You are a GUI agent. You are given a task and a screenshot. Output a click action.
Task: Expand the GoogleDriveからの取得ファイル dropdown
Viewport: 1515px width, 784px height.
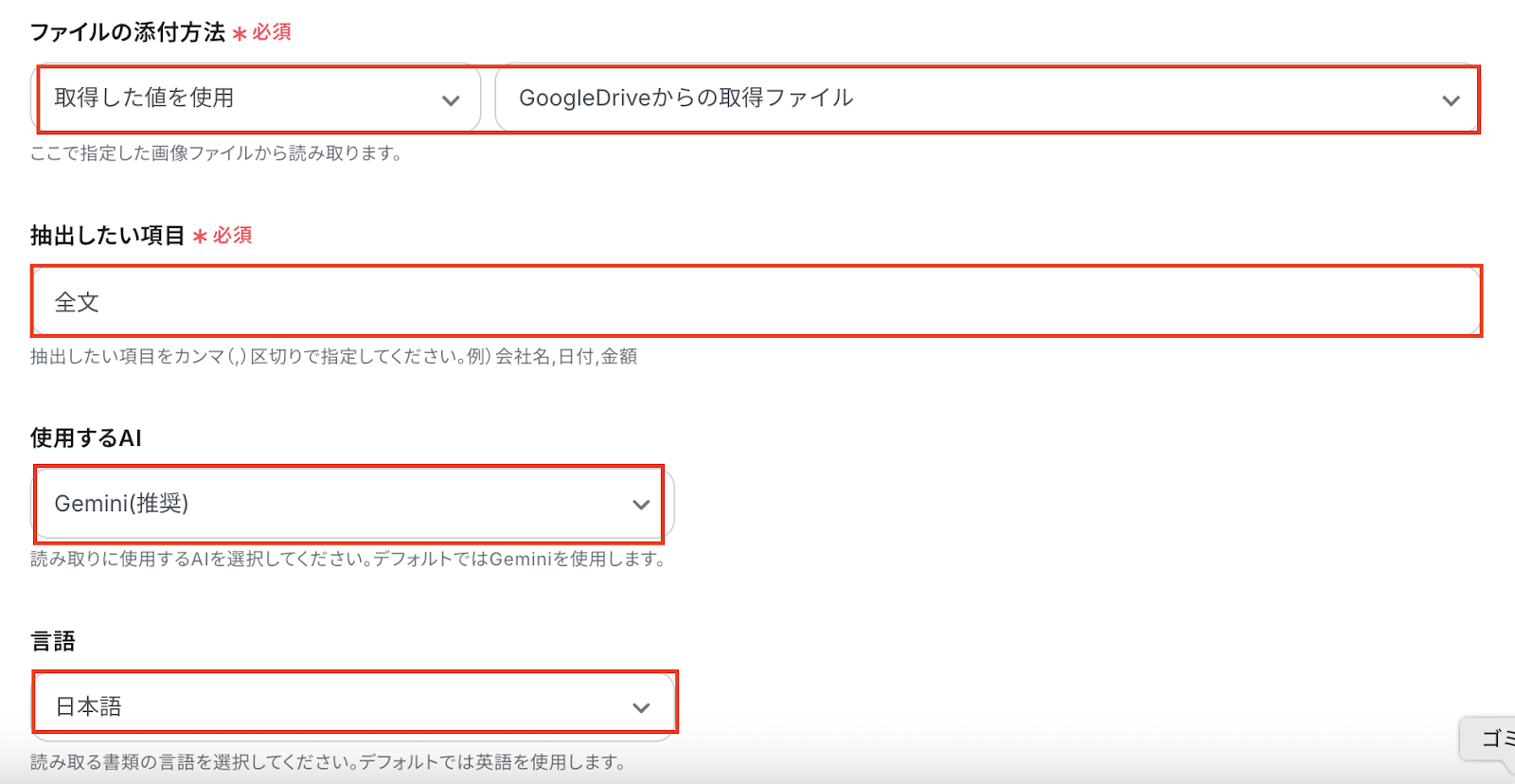pos(947,98)
